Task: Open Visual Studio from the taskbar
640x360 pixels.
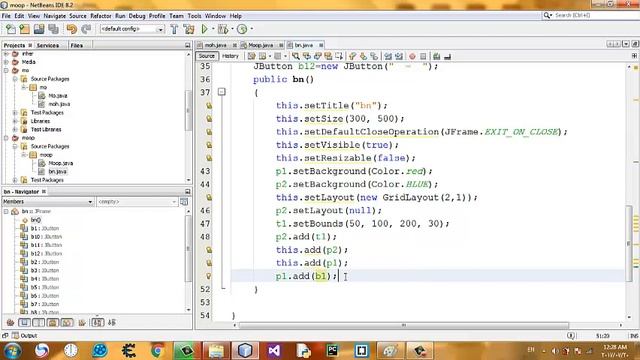Action: coord(274,351)
